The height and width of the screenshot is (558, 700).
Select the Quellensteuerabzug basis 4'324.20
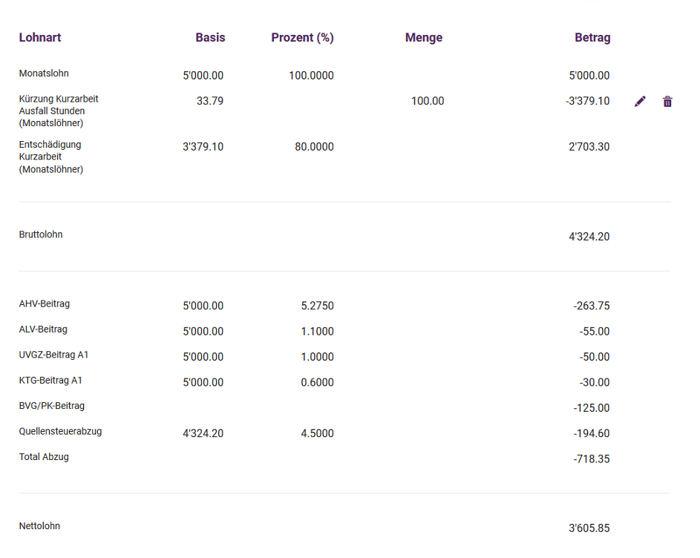203,433
